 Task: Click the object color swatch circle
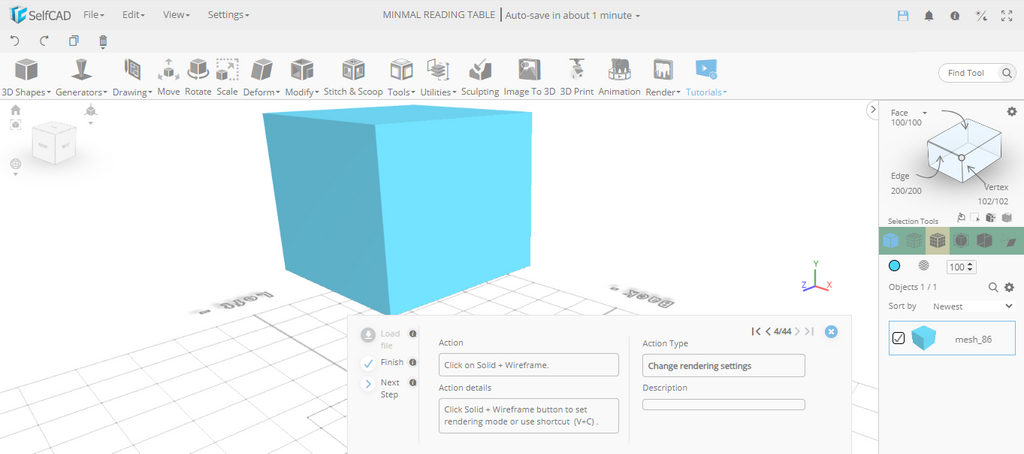click(895, 266)
